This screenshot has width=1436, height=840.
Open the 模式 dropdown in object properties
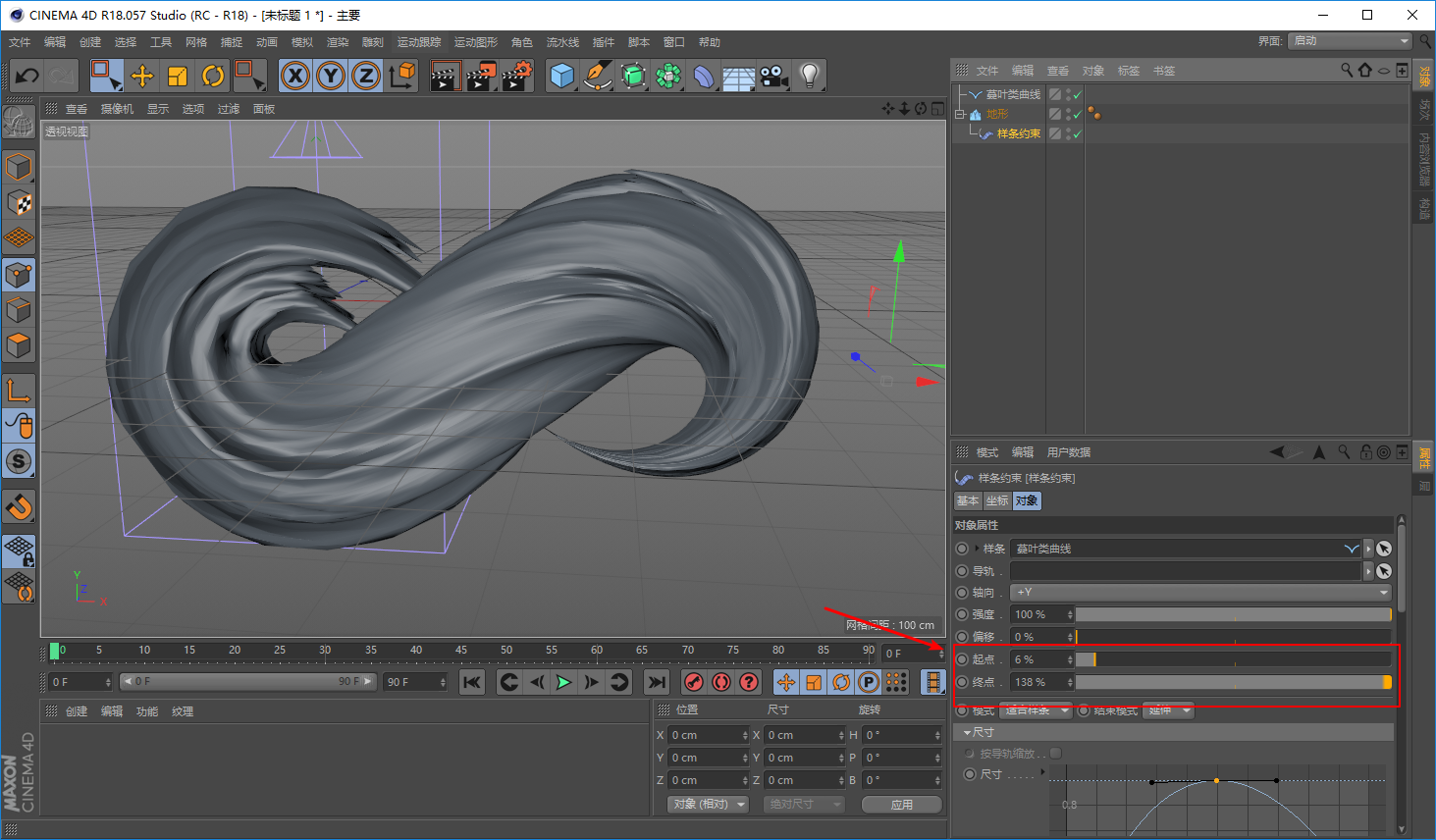(1037, 710)
